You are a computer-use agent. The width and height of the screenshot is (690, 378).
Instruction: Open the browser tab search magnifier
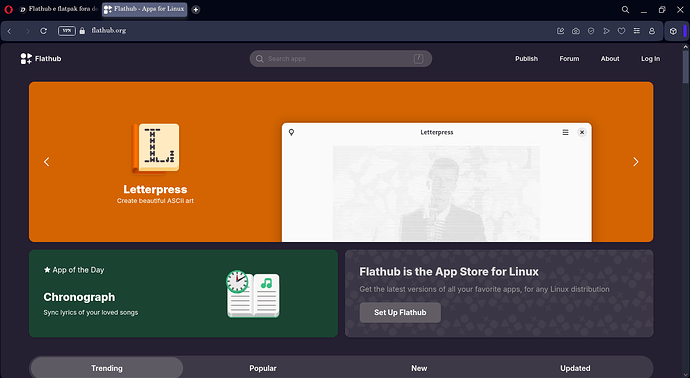tap(625, 9)
